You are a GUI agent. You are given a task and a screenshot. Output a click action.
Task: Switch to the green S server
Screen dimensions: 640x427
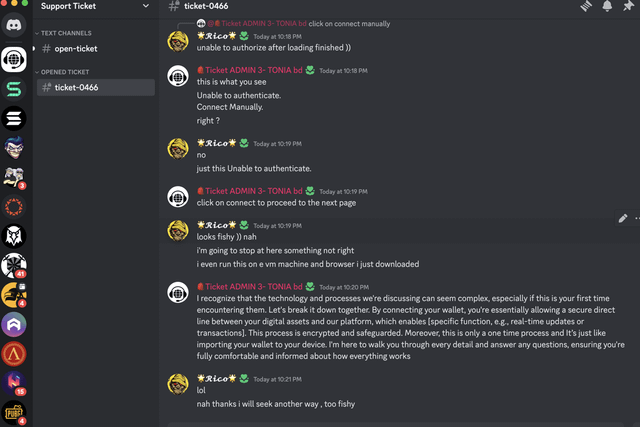point(14,90)
